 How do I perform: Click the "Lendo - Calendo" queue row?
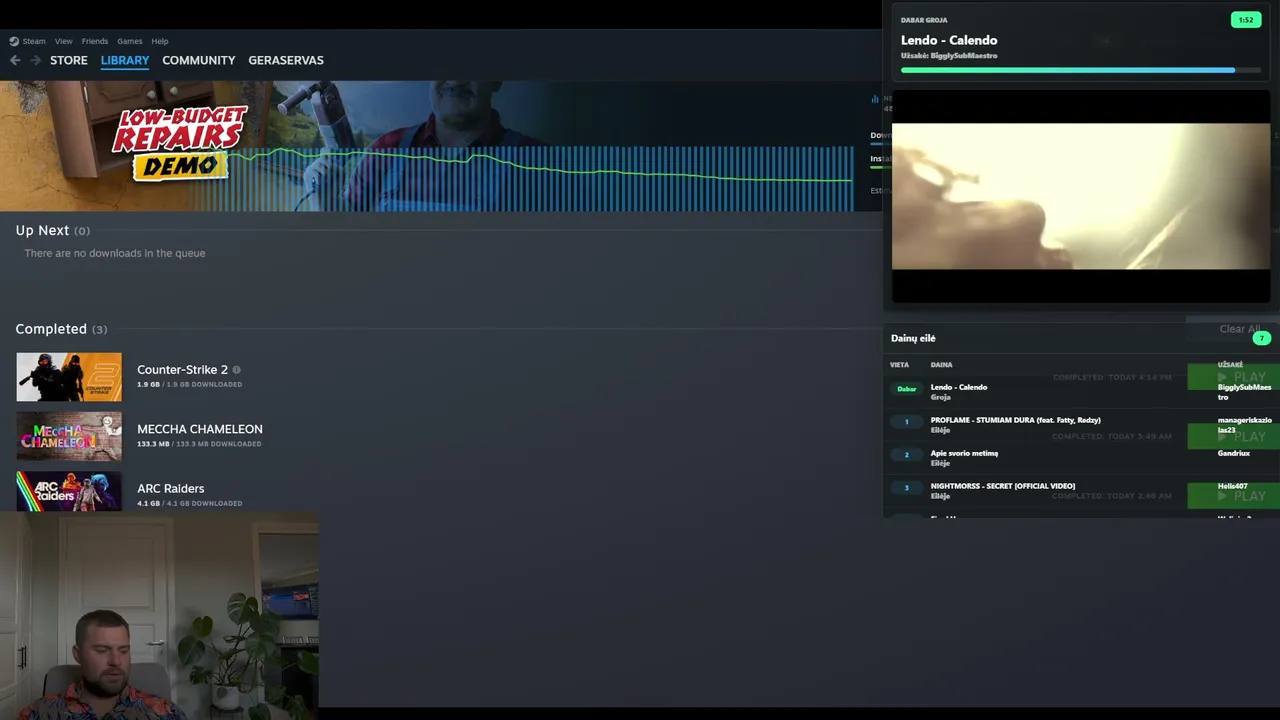click(x=1081, y=391)
